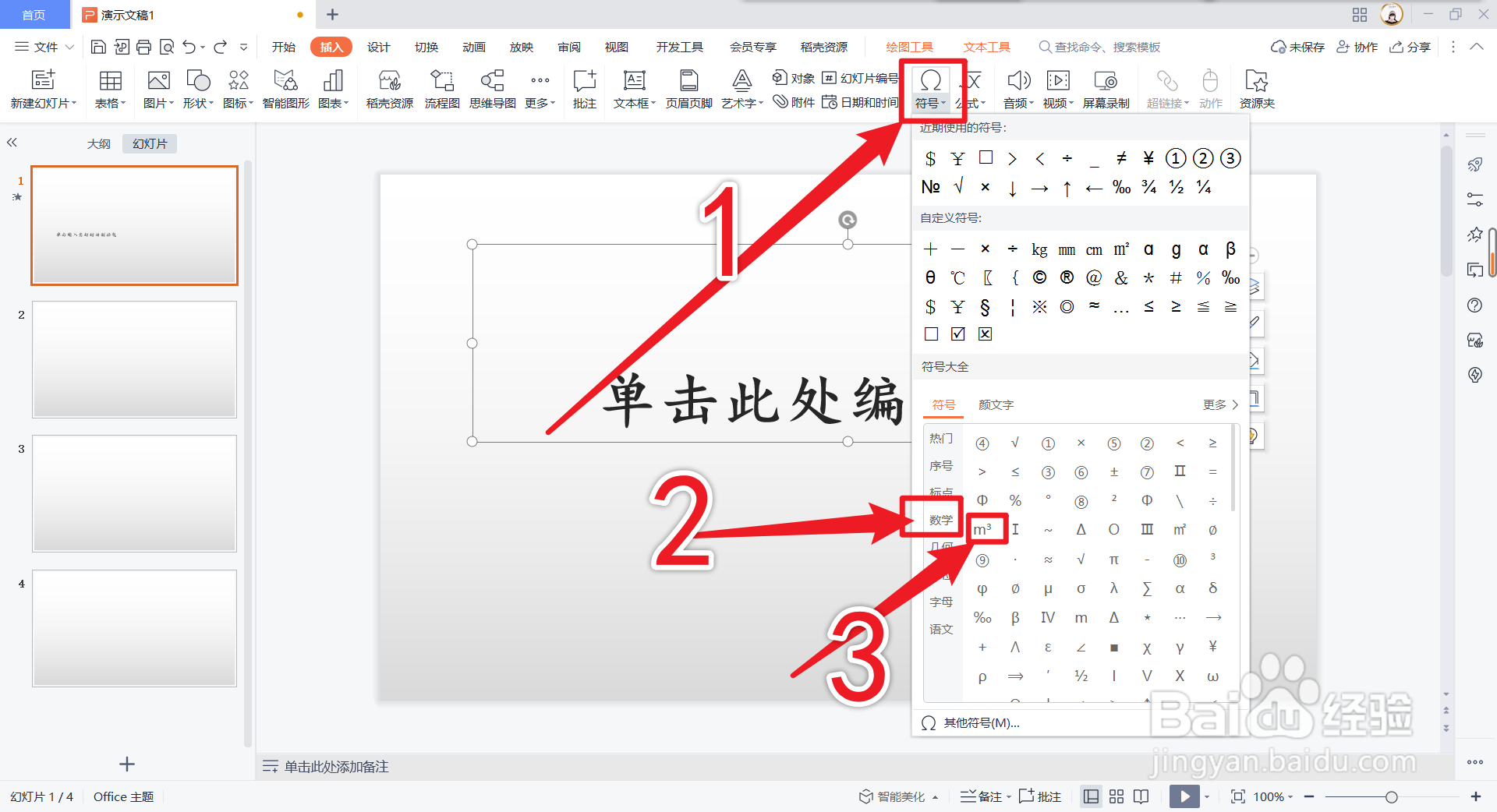
Task: Select 字母 symbol category
Action: (x=941, y=602)
